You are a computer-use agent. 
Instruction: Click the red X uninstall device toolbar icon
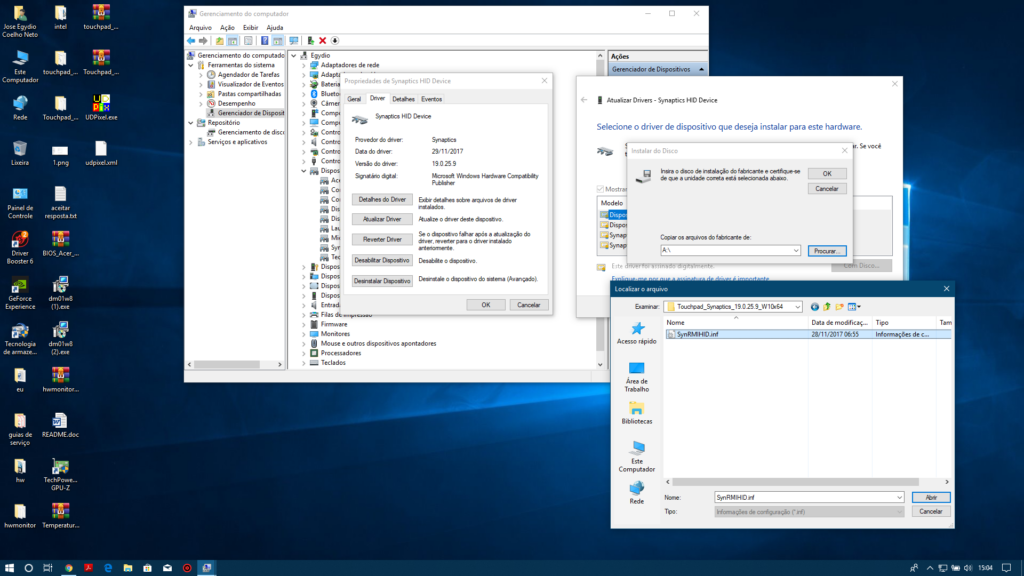click(322, 41)
